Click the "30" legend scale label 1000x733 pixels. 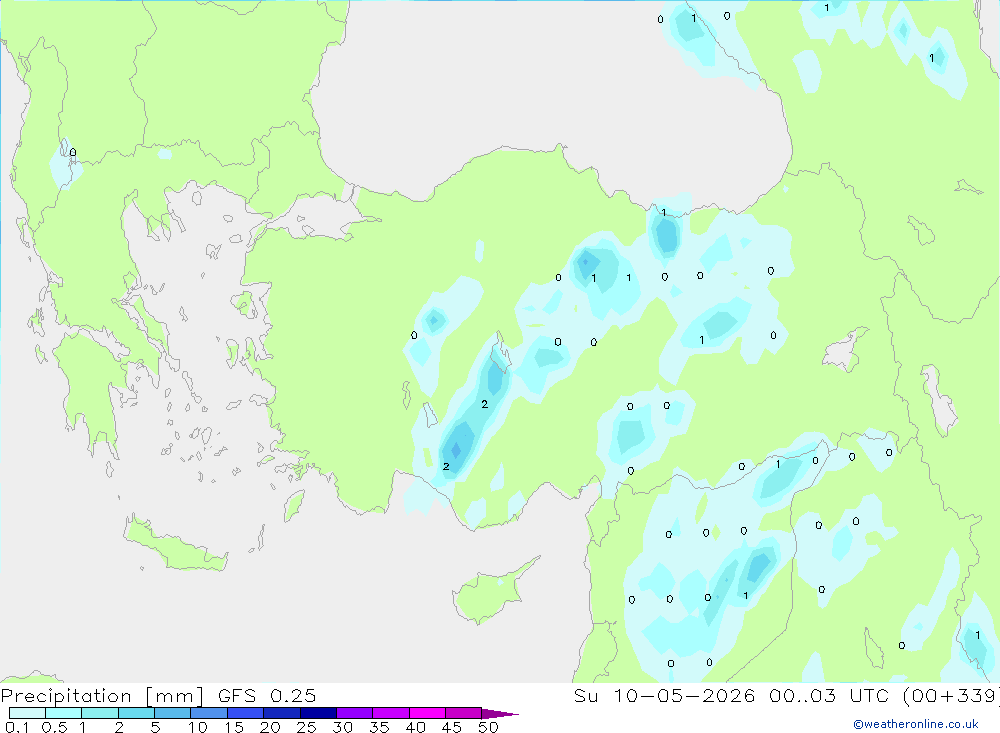(343, 727)
